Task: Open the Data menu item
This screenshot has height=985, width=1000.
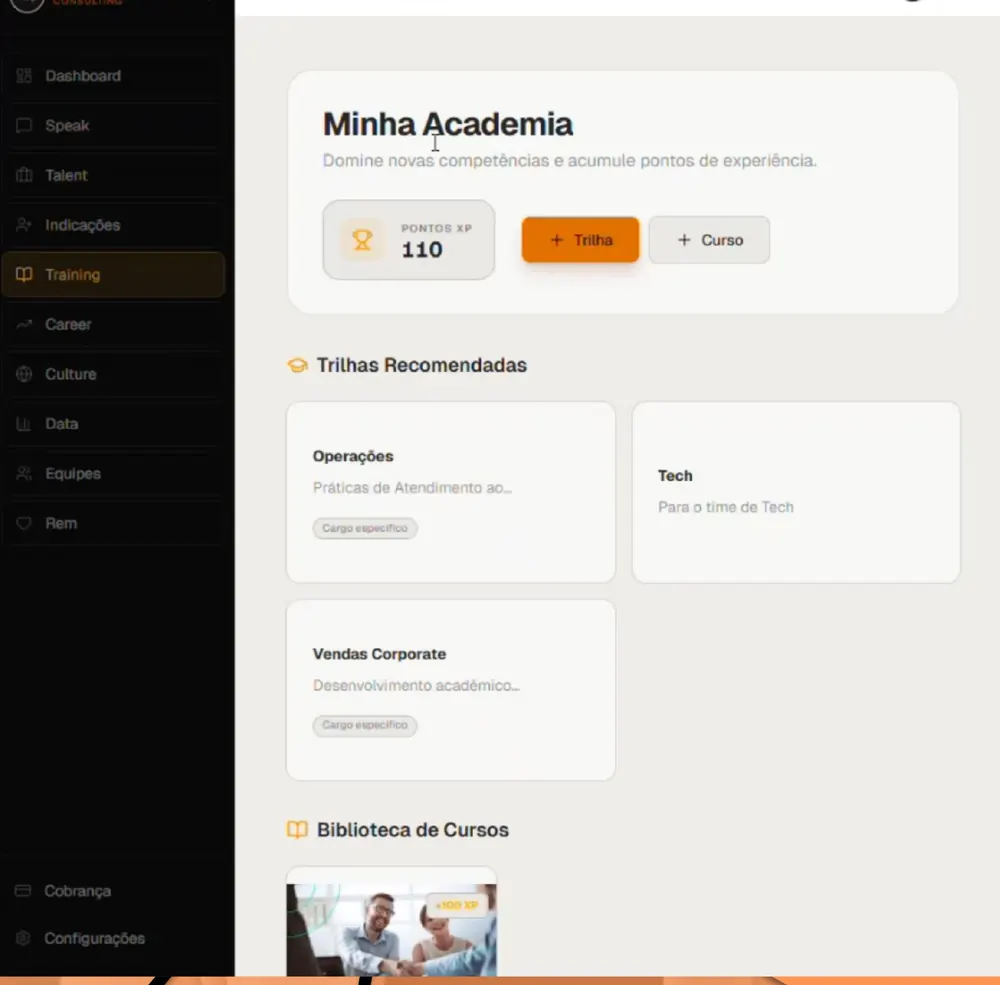Action: (x=114, y=424)
